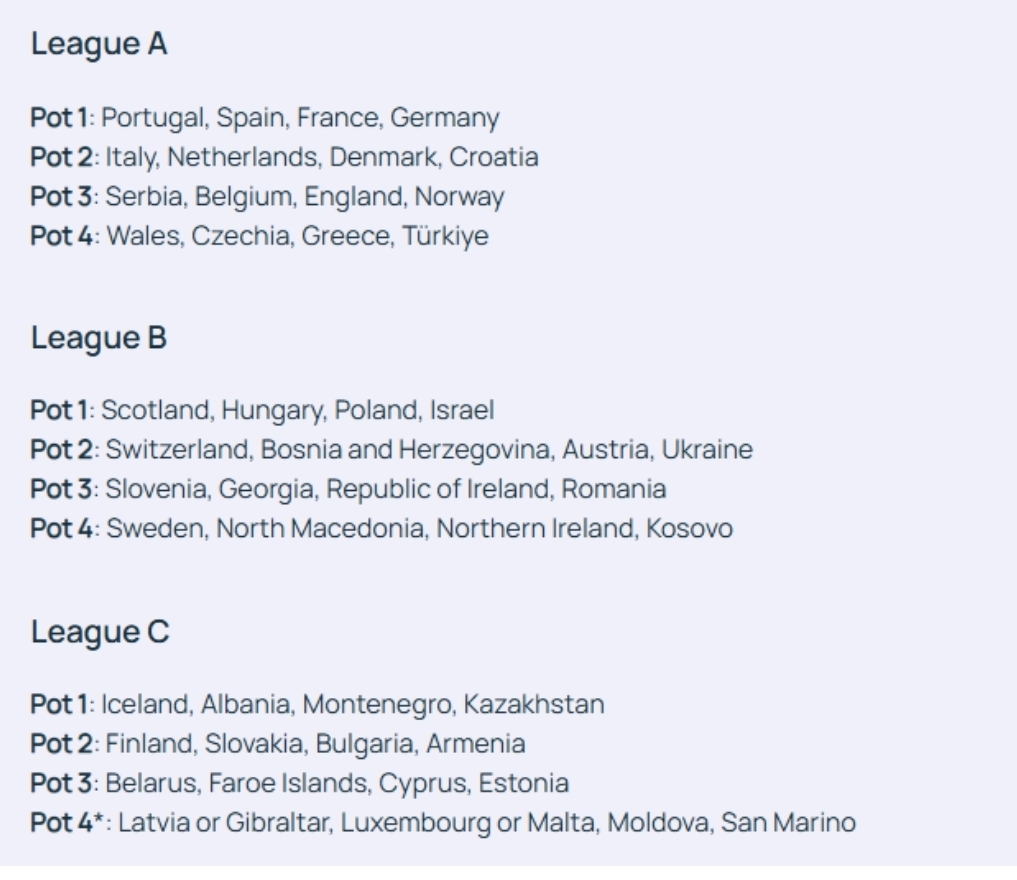Click Germany in League A Pot 1
Screen dimensions: 1017x880
click(x=444, y=119)
